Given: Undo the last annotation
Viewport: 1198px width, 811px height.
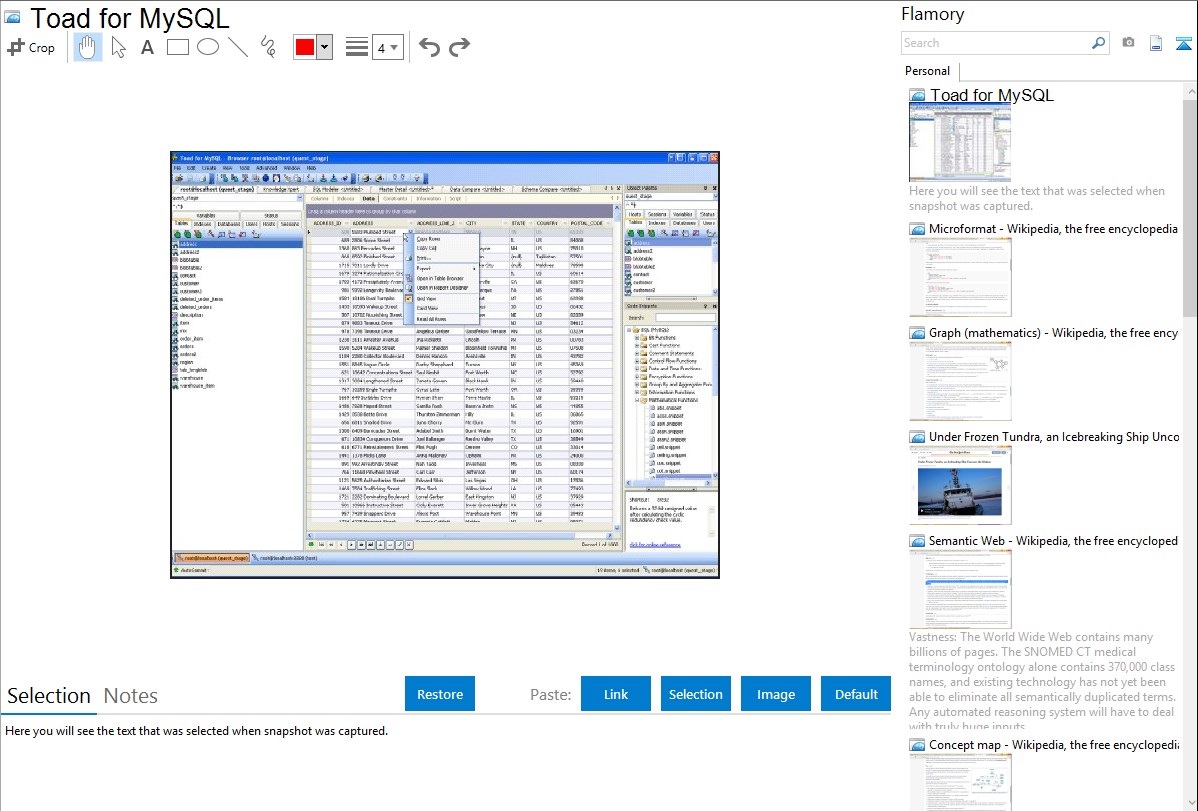Looking at the screenshot, I should click(x=429, y=47).
